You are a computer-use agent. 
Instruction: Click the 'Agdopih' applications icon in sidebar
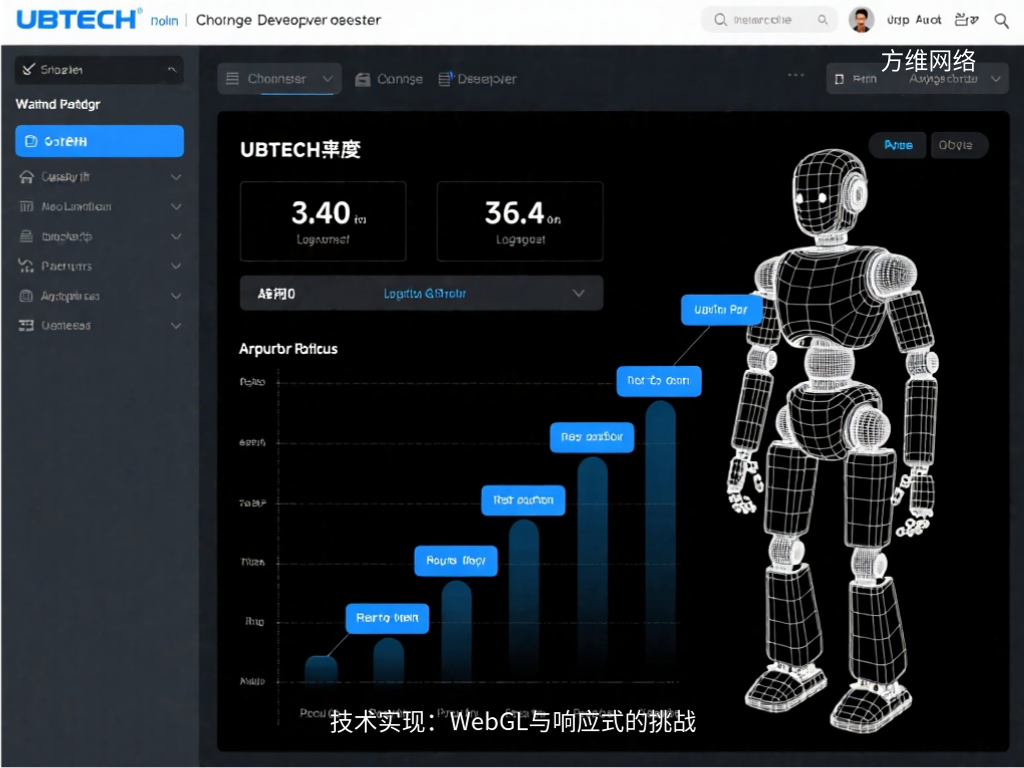coord(26,296)
